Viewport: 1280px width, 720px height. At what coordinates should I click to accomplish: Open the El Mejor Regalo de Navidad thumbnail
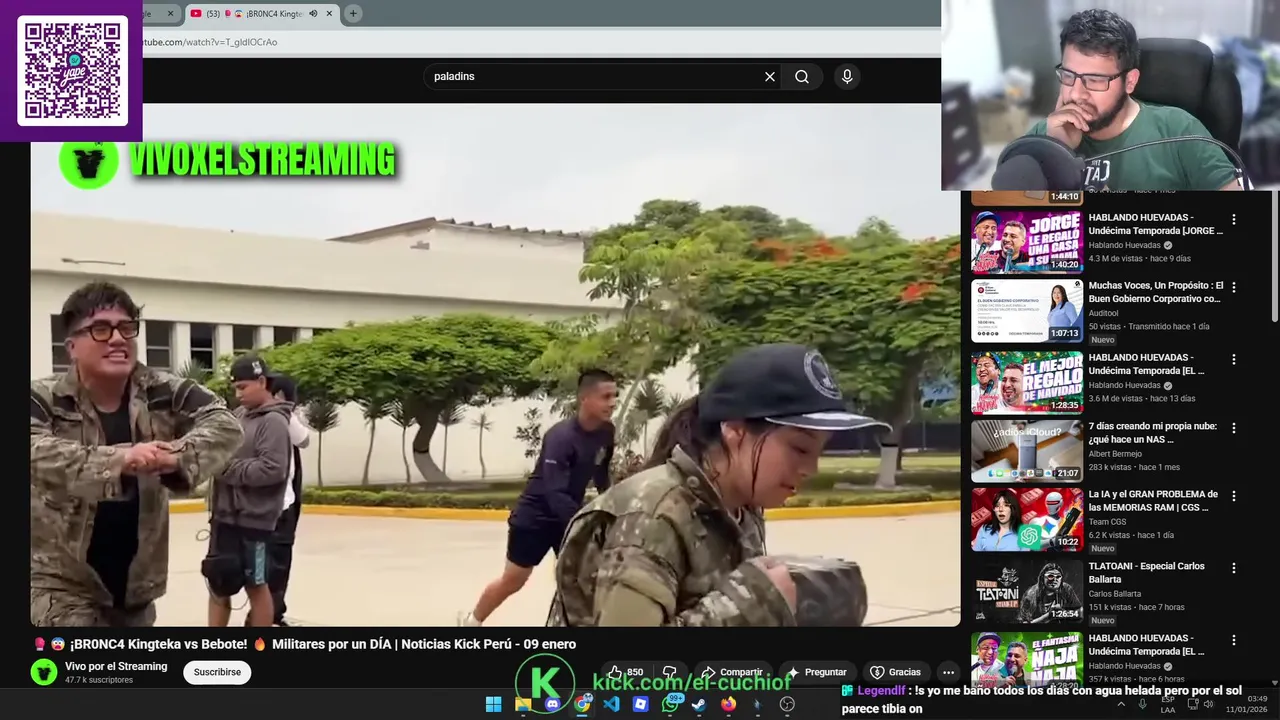coord(1027,381)
